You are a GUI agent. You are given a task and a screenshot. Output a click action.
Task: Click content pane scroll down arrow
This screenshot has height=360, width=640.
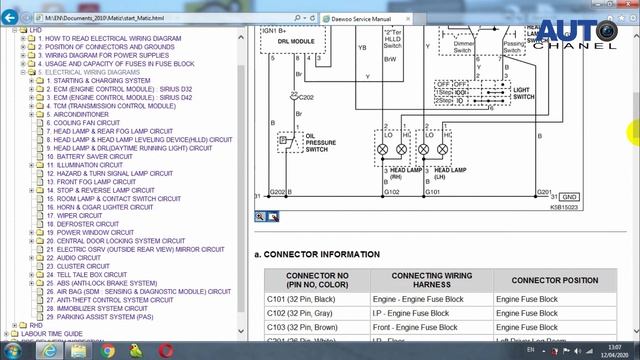coord(636,331)
